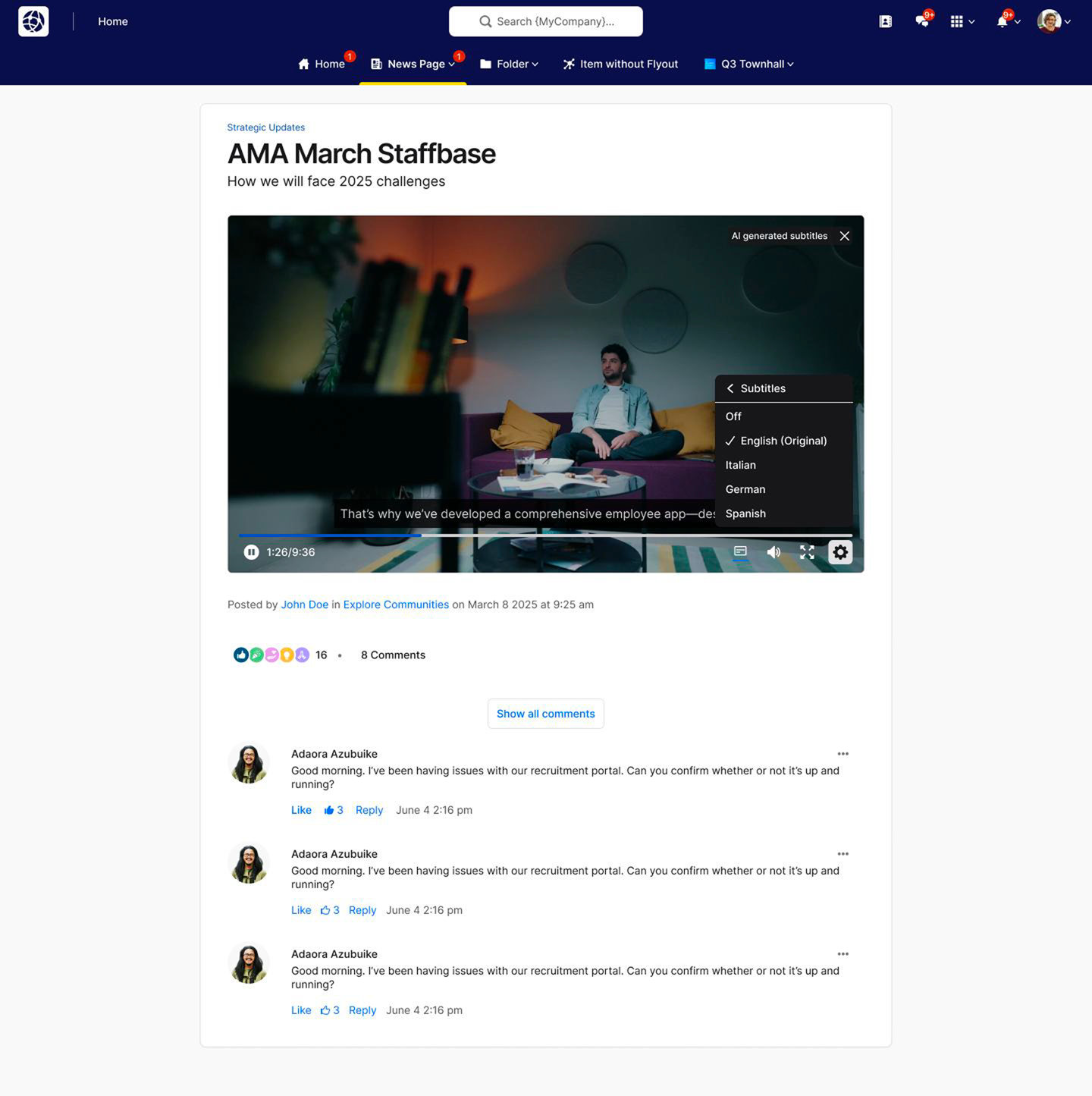Expand the Folder menu

click(509, 64)
